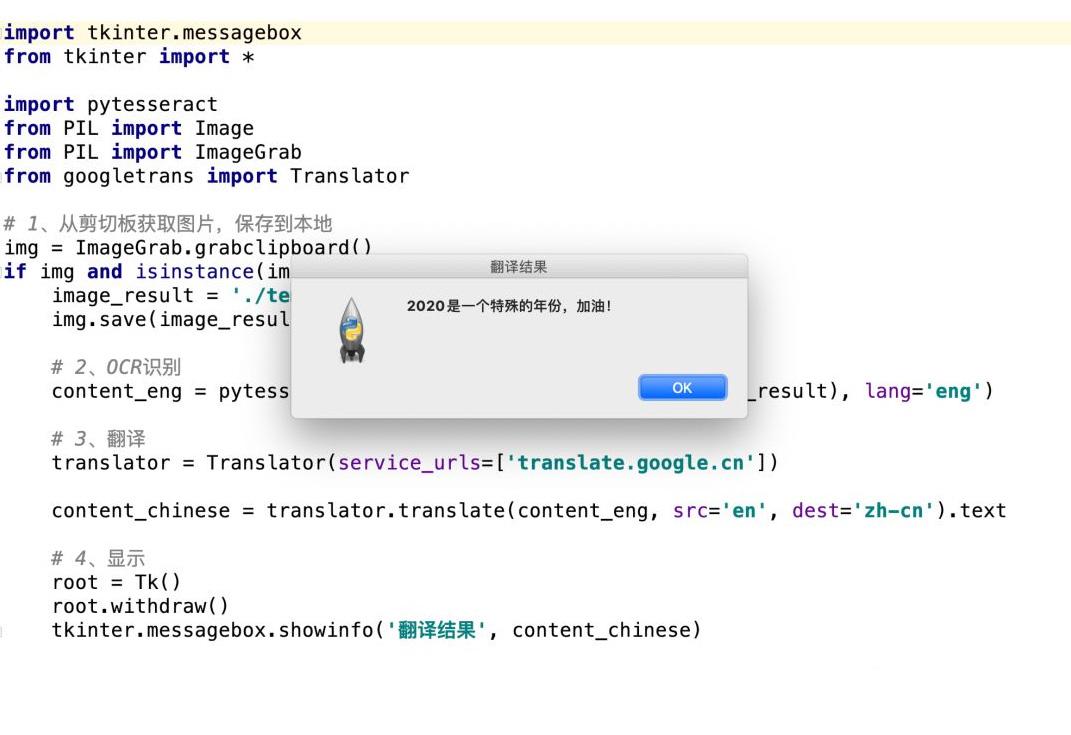Click the comment '# 4、显示'
This screenshot has width=1071, height=735.
tap(98, 558)
